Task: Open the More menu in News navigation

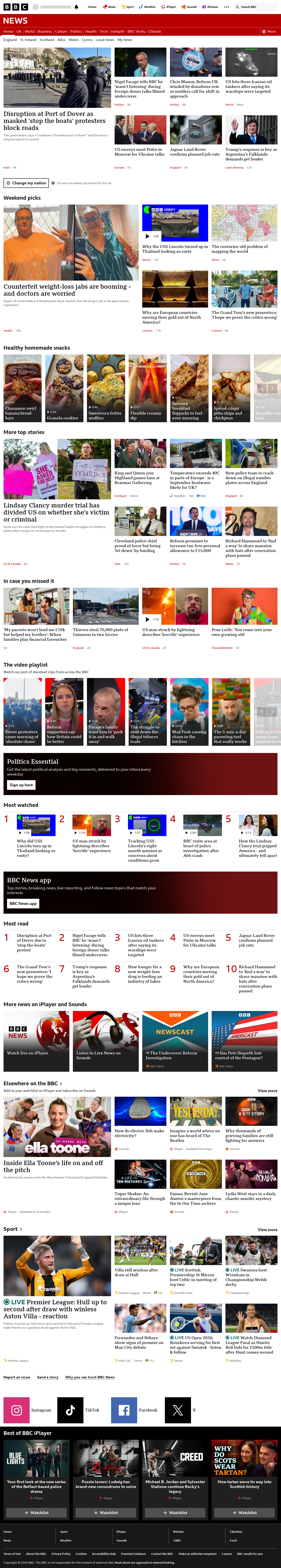Action: tap(269, 31)
